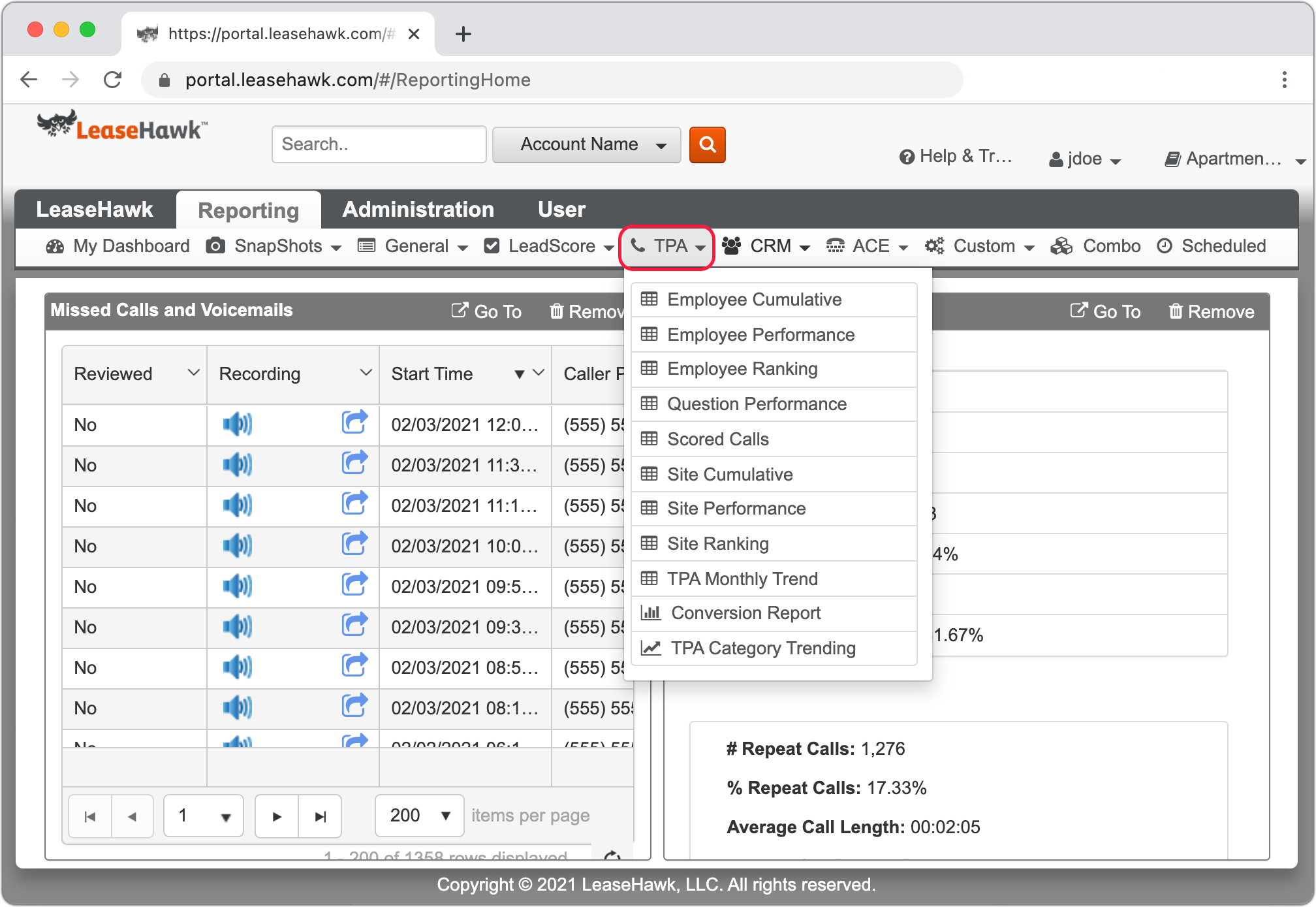
Task: Open the Chrome three-dot menu
Action: coord(1284,80)
